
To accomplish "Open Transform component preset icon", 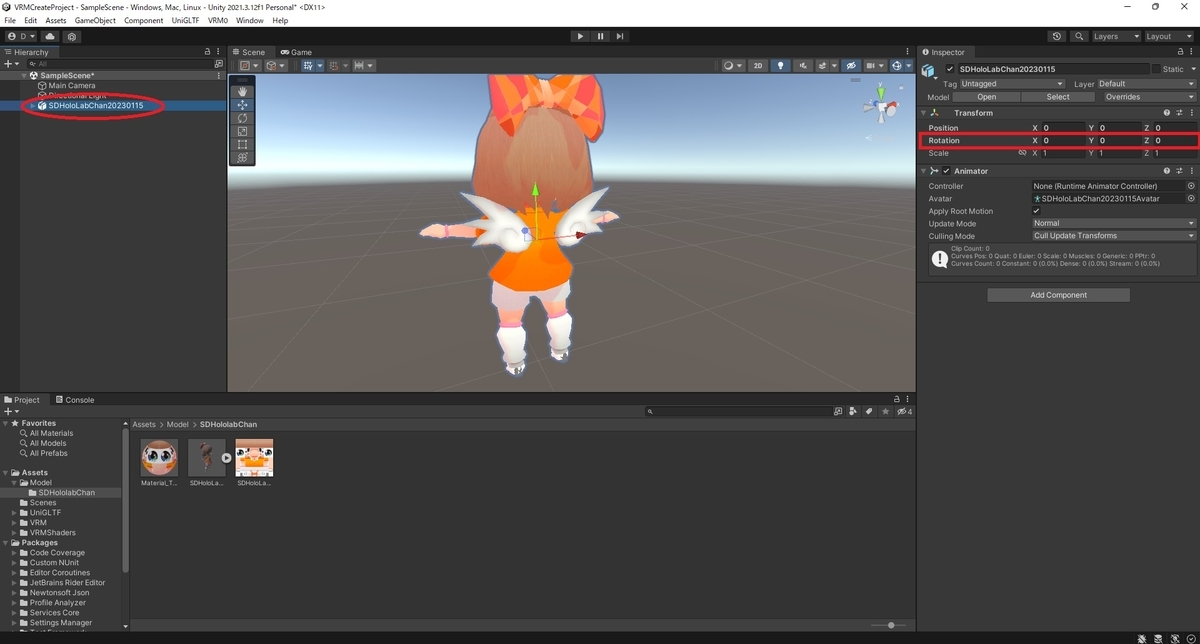I will pos(1178,113).
